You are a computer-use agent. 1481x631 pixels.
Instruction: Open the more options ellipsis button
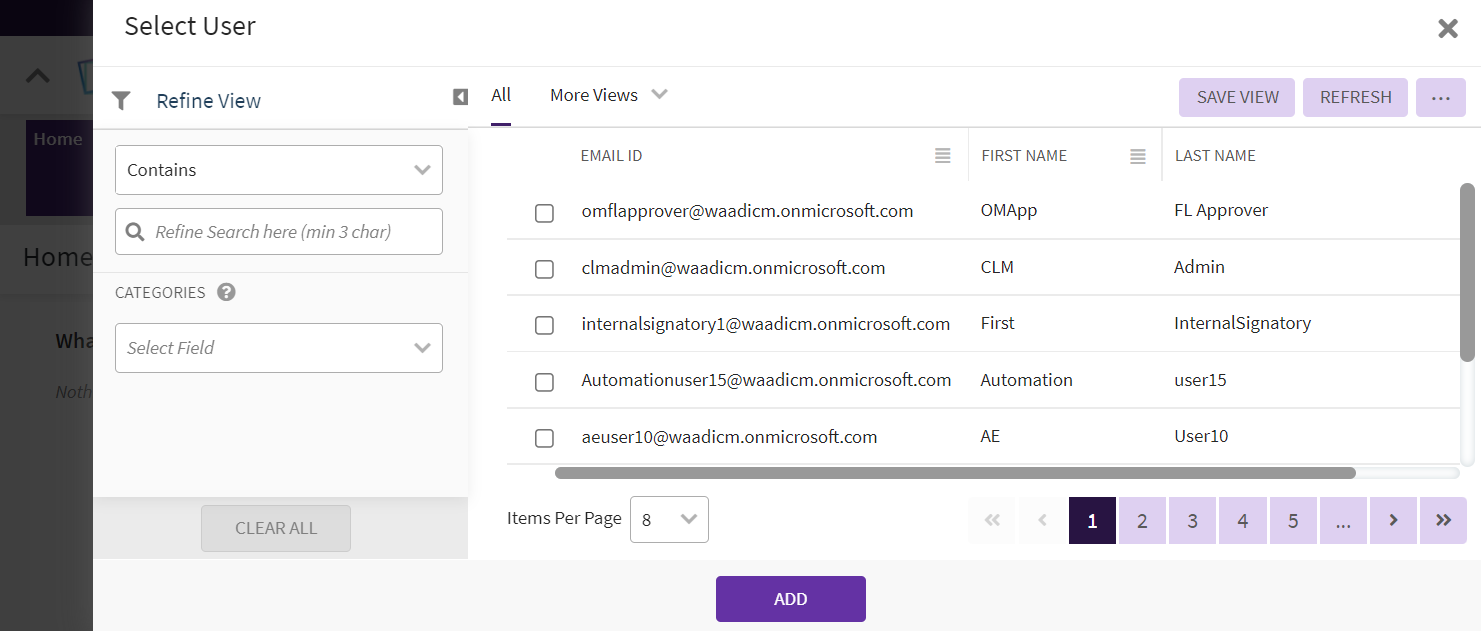(x=1440, y=98)
